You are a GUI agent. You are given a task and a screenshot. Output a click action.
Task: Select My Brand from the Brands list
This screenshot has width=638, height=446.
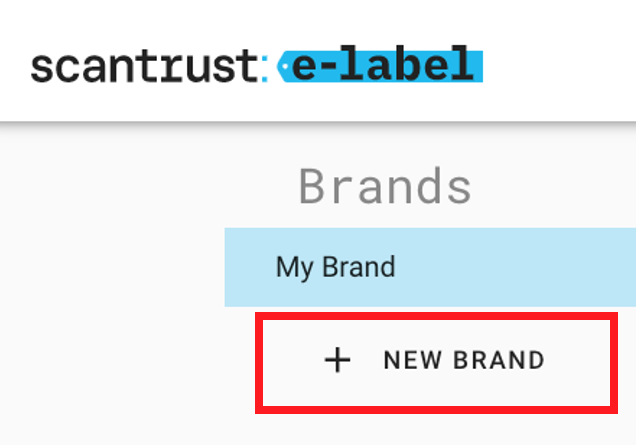pos(336,267)
